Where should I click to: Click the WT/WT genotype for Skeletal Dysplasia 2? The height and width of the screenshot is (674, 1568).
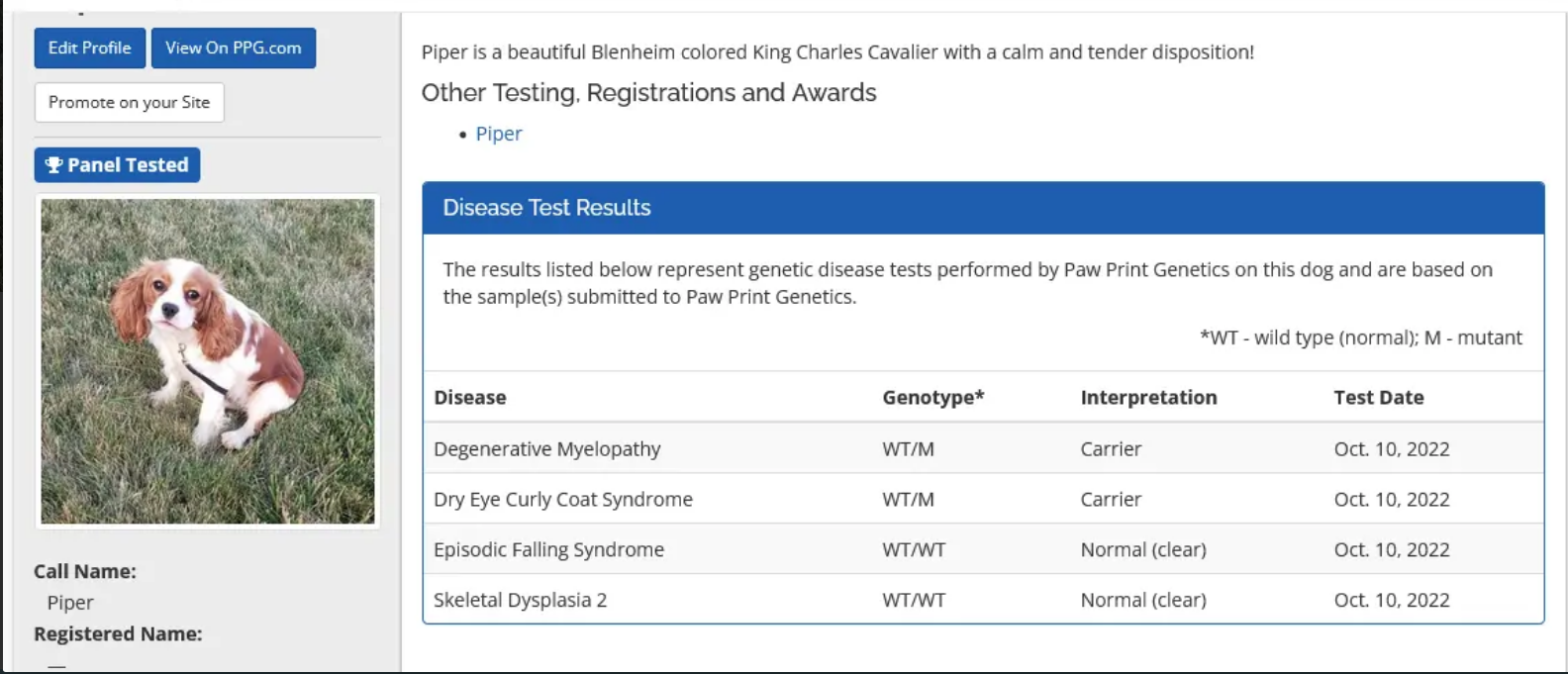[914, 601]
